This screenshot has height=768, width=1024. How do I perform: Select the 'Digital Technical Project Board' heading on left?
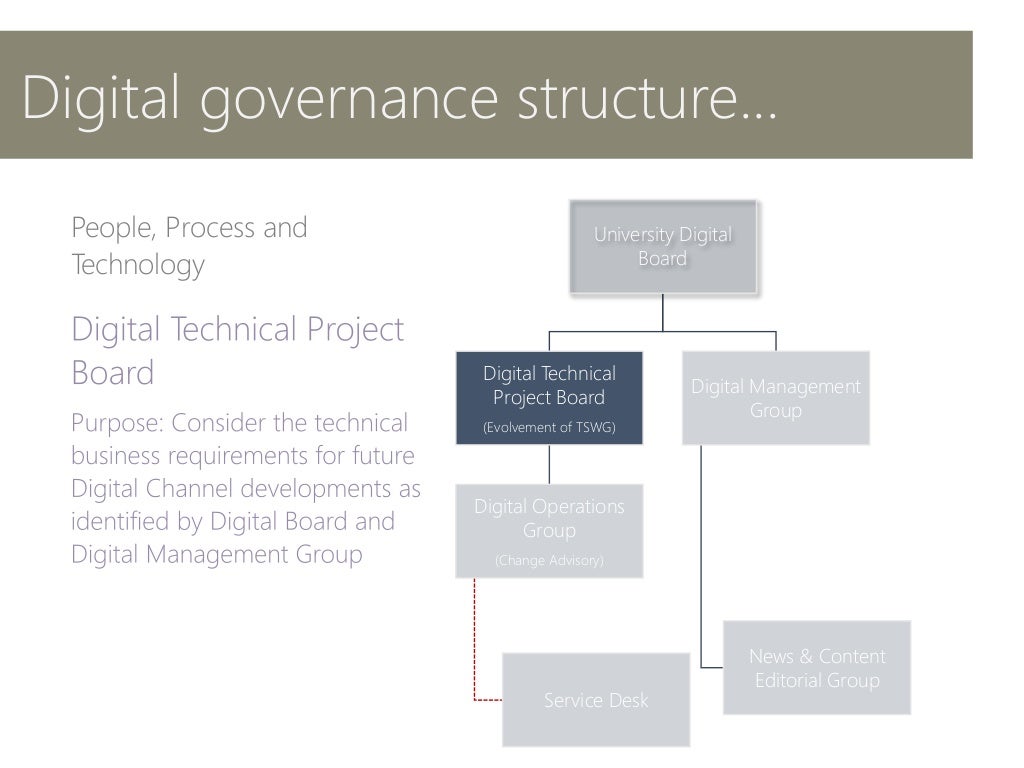[x=238, y=351]
